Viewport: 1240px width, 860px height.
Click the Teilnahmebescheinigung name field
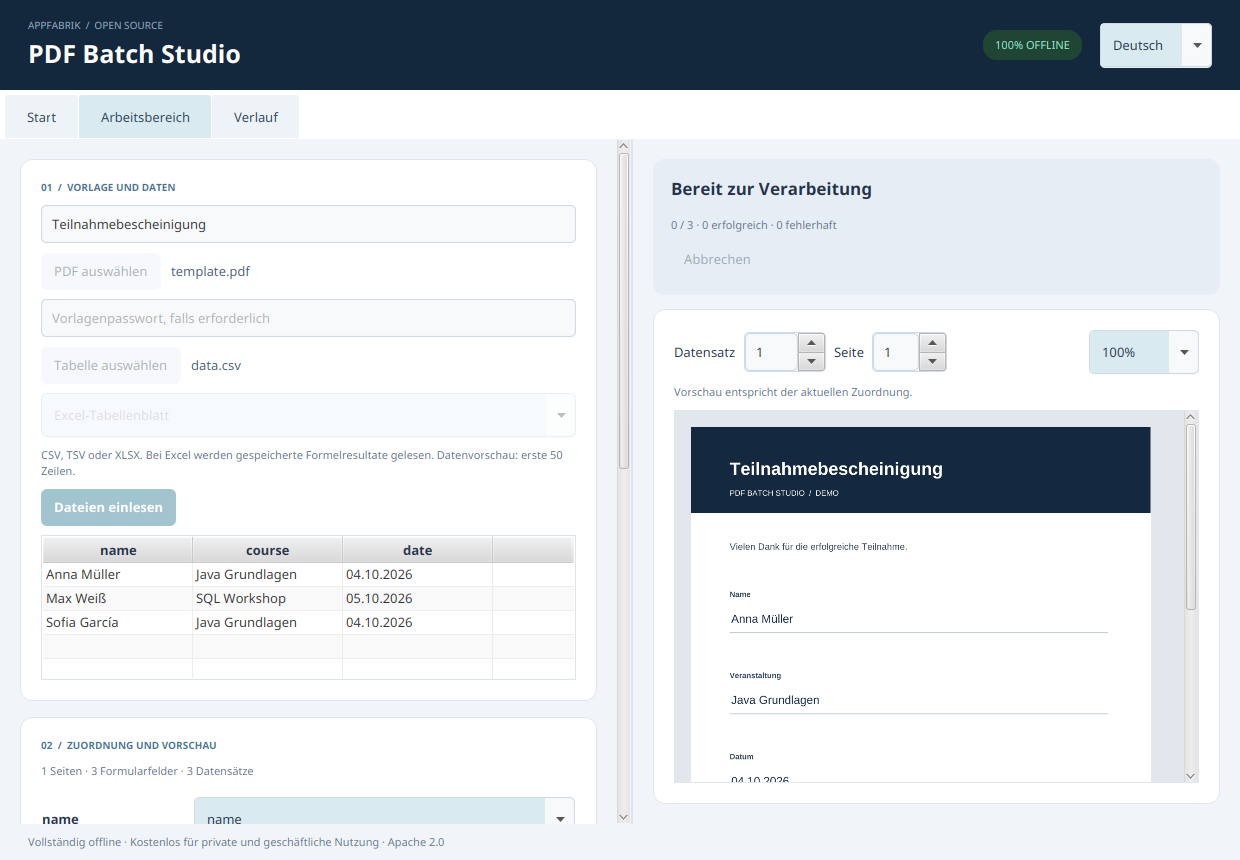(x=308, y=224)
